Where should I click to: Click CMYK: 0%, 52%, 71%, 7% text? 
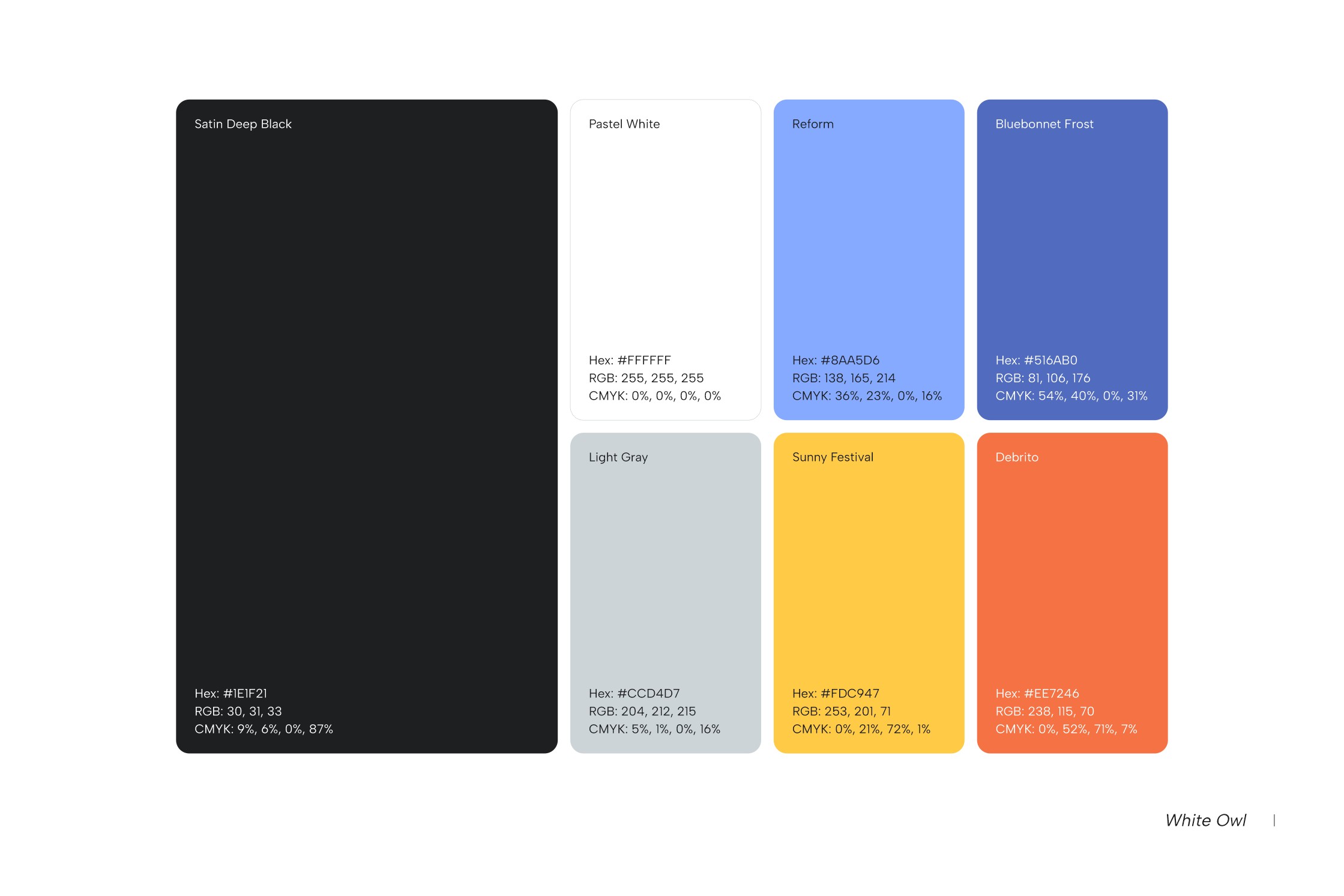tap(1065, 729)
